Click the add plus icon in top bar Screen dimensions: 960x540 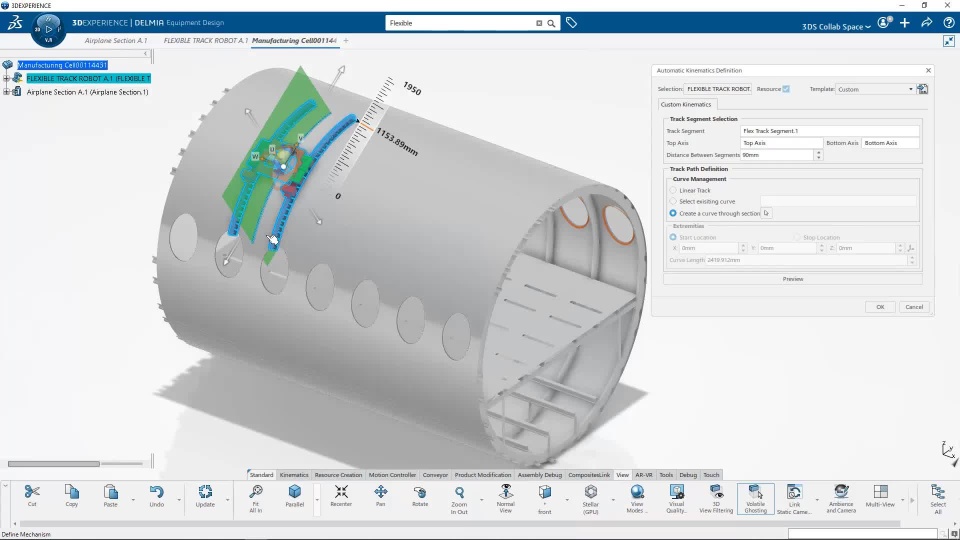click(x=905, y=23)
